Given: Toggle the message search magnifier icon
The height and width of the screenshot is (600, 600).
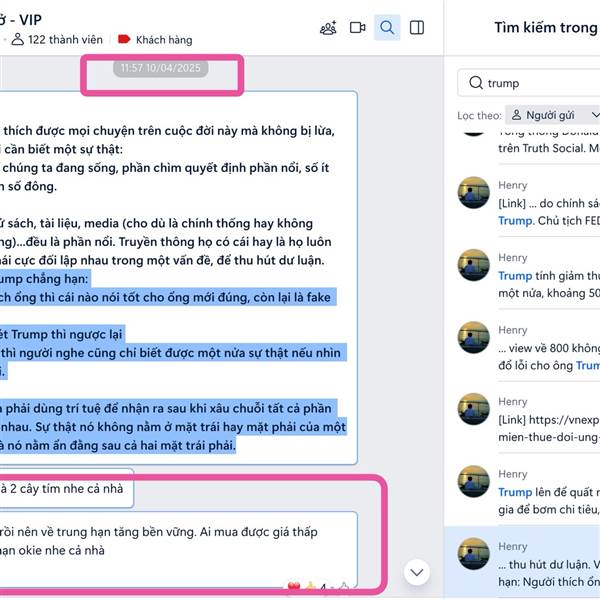Looking at the screenshot, I should [387, 28].
